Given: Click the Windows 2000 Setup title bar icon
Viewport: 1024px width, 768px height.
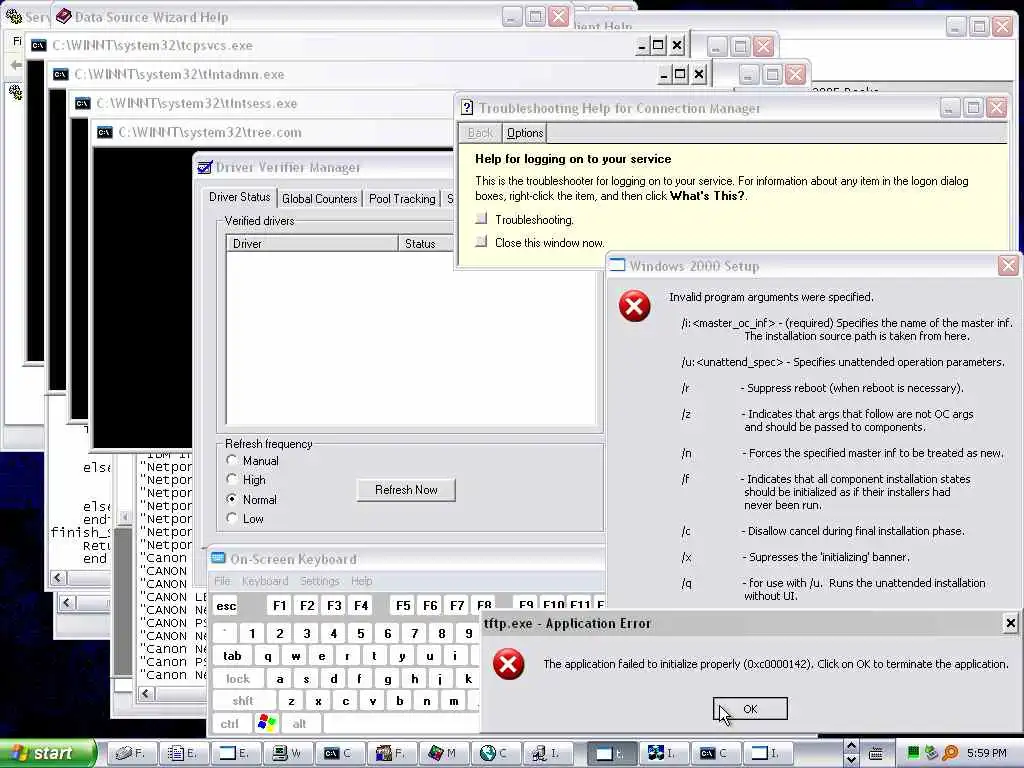Looking at the screenshot, I should (617, 265).
